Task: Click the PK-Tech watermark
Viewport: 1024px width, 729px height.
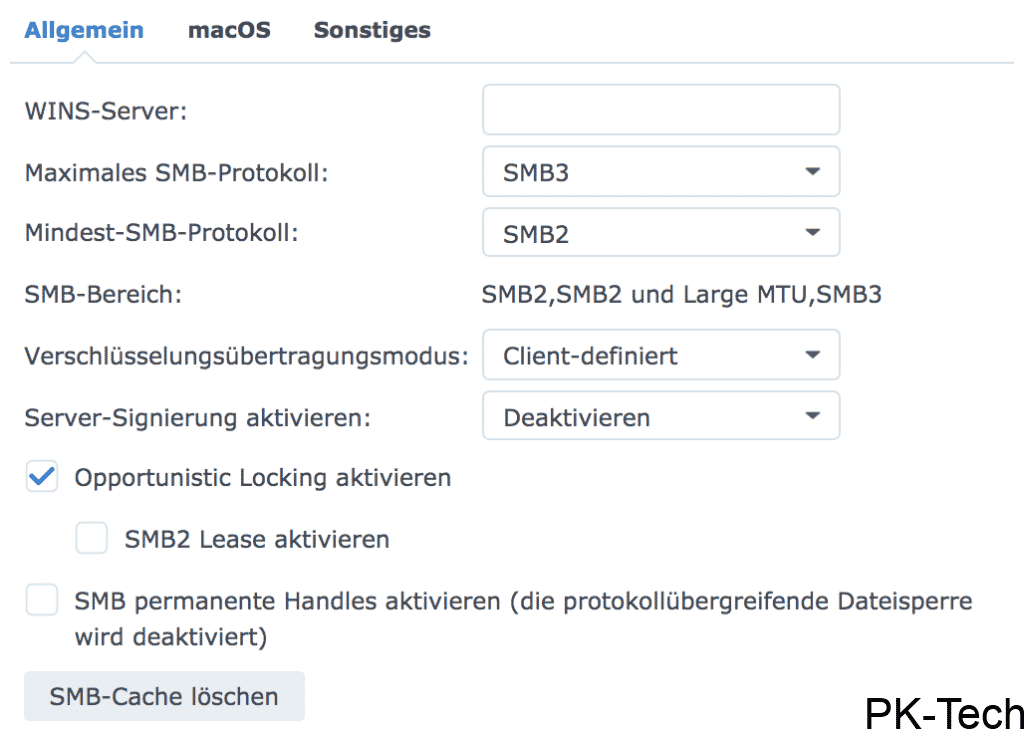Action: click(x=943, y=713)
